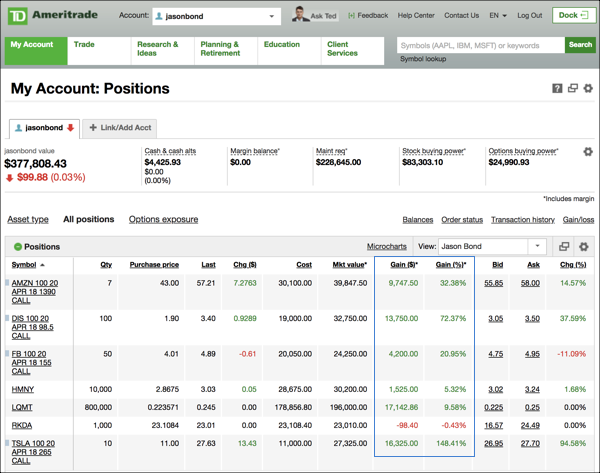Toggle row marker beside TSLA option
Viewport: 600px width, 473px height.
point(7,443)
